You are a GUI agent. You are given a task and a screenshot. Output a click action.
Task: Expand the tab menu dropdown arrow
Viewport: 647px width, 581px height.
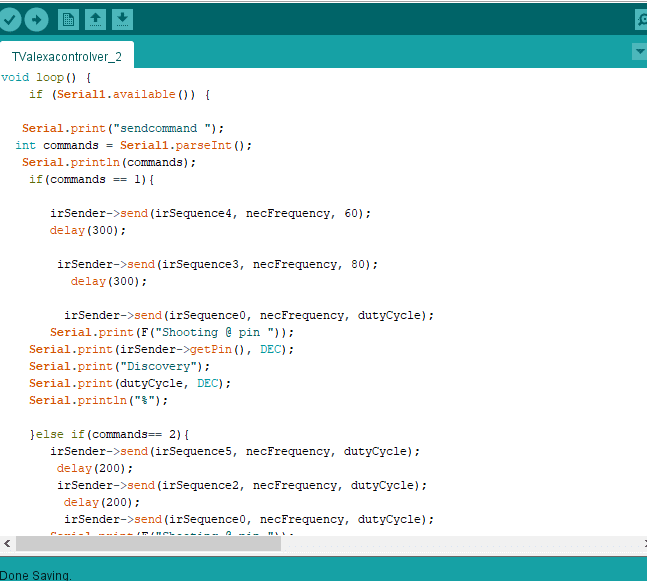[x=639, y=51]
